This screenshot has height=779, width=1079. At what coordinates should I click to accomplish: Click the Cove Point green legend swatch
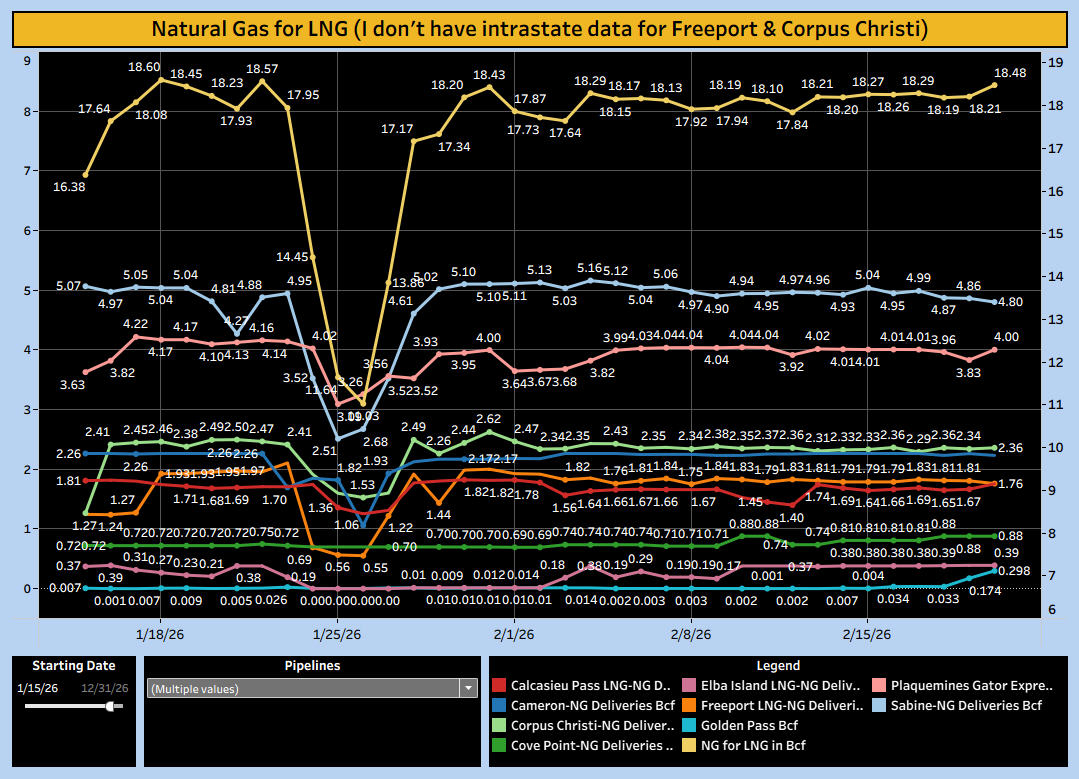pos(498,745)
